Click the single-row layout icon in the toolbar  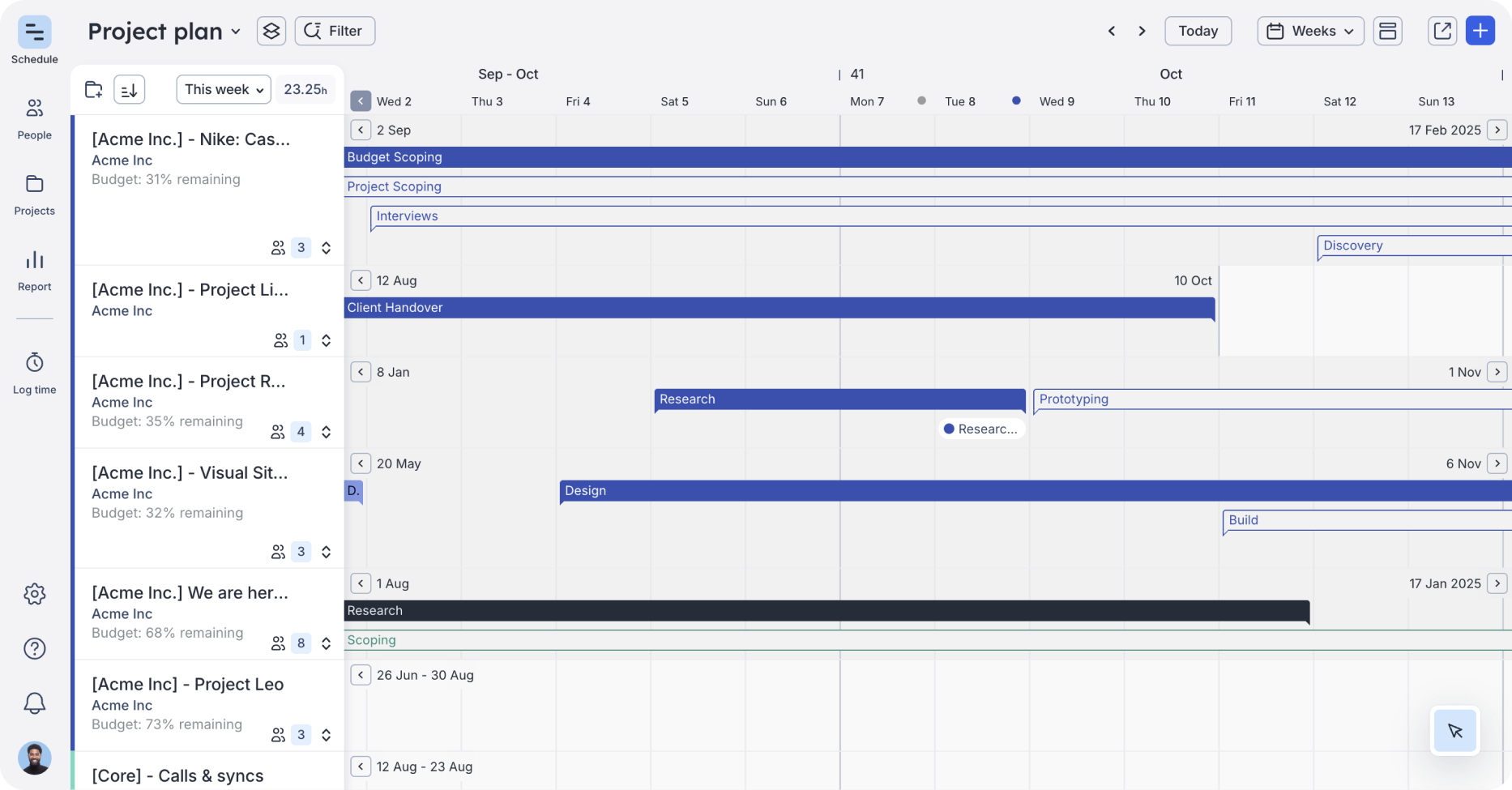coord(1387,30)
